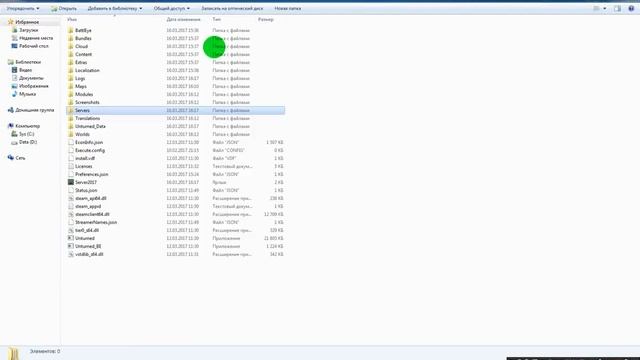Click the Sys (C:) drive icon
This screenshot has height=360, width=640.
click(15, 134)
